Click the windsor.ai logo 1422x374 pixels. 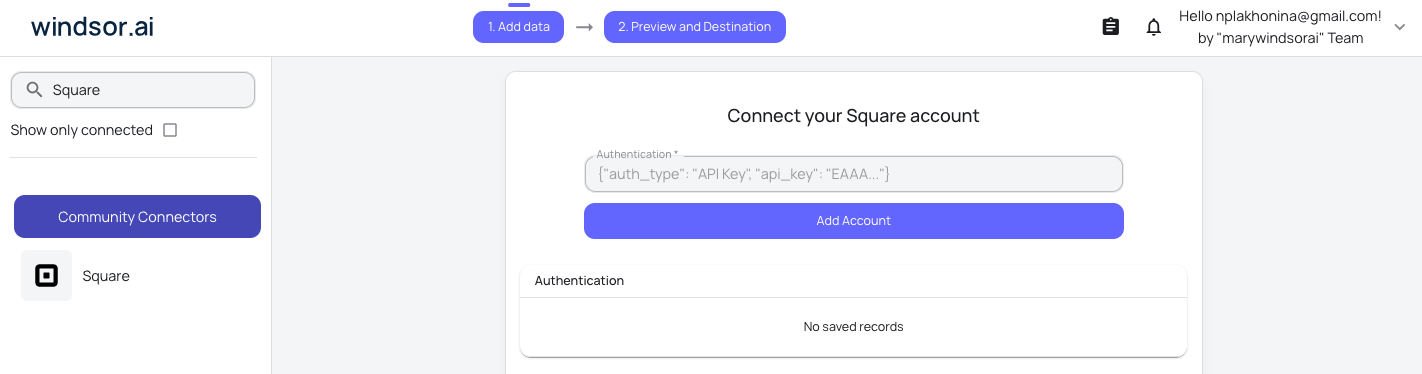click(x=93, y=27)
